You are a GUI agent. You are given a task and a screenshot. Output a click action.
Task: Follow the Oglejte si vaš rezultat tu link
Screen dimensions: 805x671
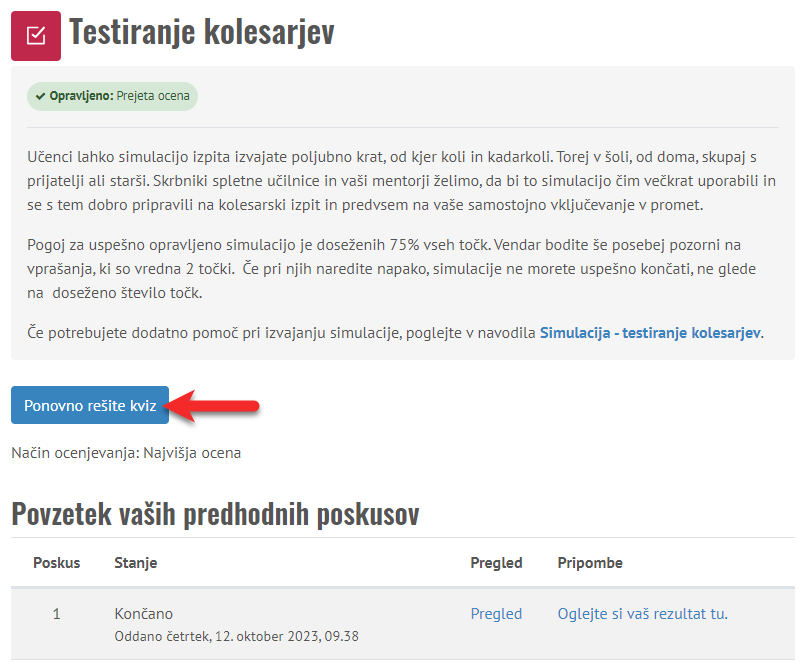(x=642, y=613)
